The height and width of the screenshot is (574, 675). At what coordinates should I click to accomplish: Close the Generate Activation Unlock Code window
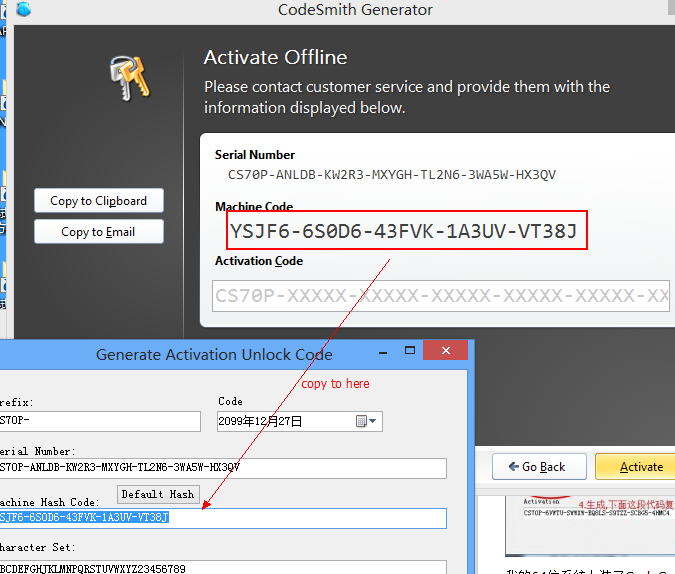coord(446,351)
